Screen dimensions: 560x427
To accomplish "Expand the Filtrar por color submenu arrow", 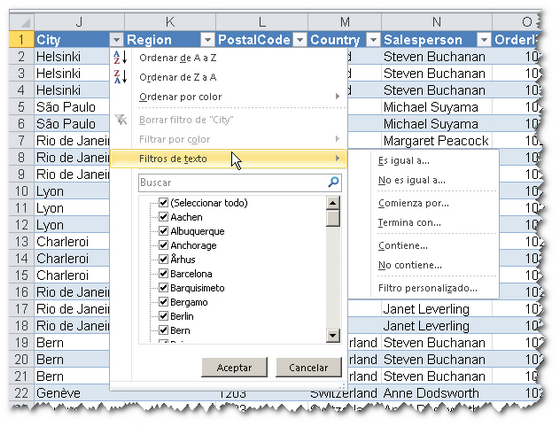I will pos(337,139).
